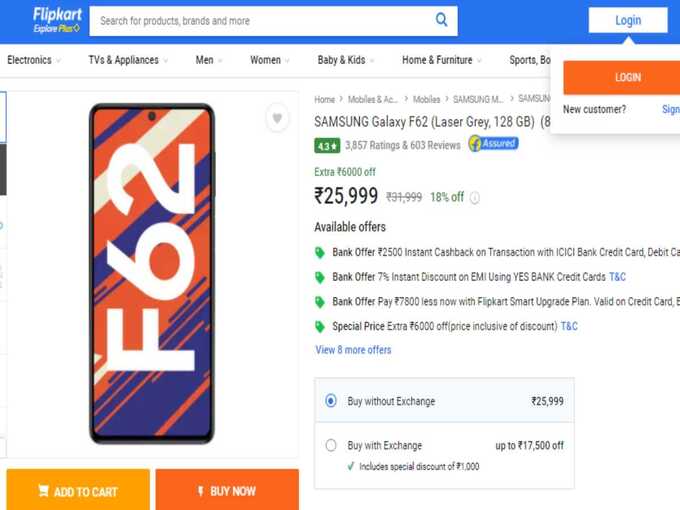Viewport: 680px width, 510px height.
Task: Expand Home & Furniture dropdown
Action: 442,60
